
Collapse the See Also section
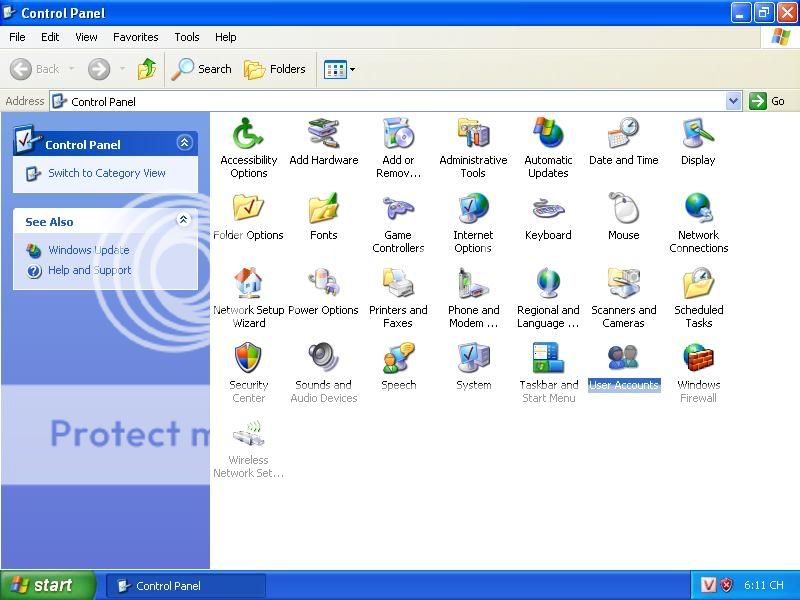click(x=183, y=219)
